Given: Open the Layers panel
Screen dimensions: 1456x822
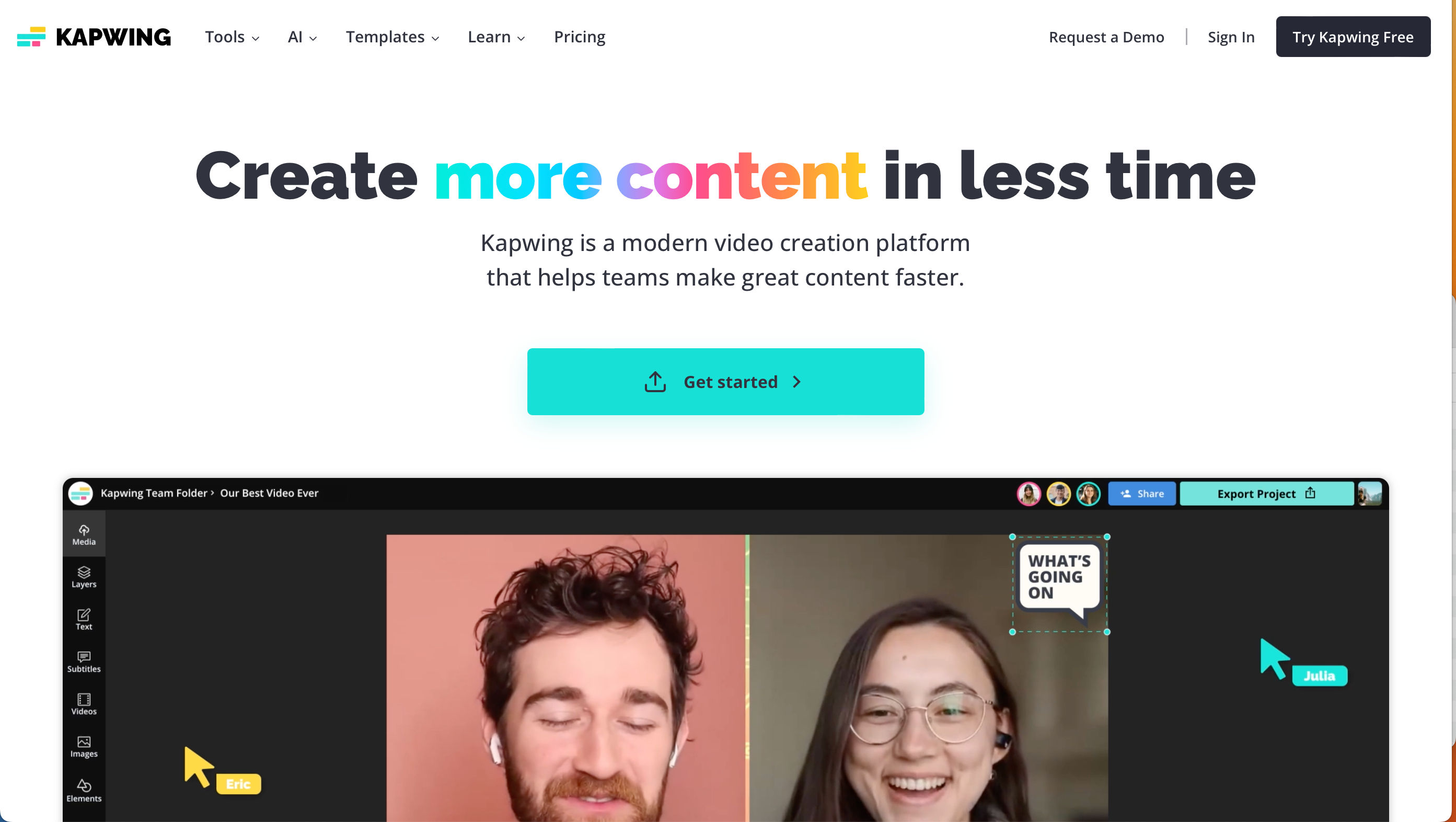Looking at the screenshot, I should 83,576.
